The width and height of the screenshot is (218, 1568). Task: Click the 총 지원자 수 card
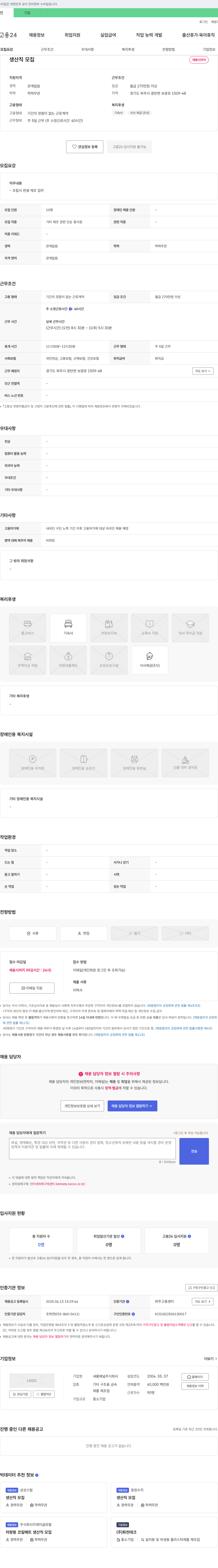point(41,1241)
